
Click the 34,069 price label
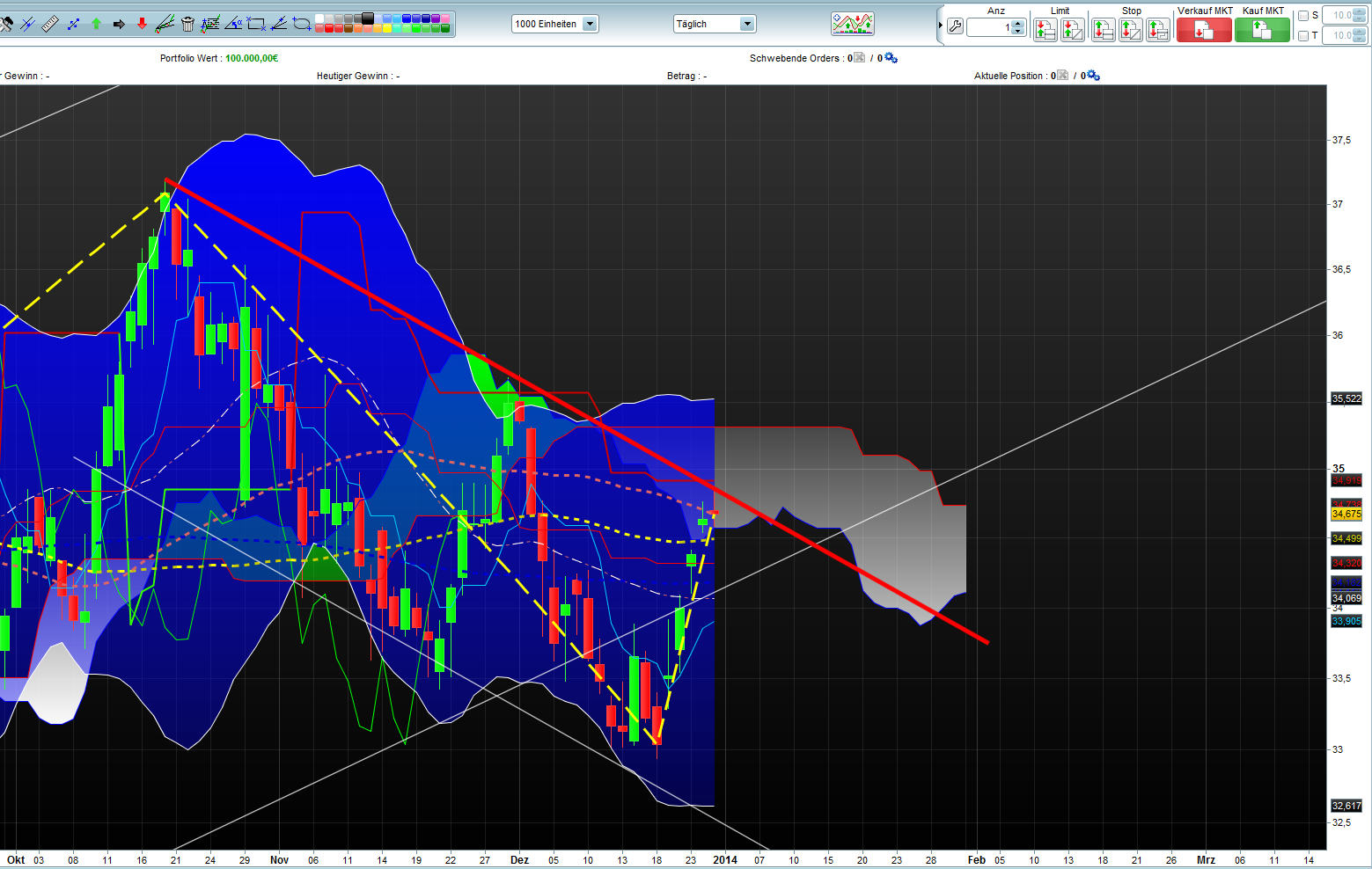click(x=1346, y=598)
